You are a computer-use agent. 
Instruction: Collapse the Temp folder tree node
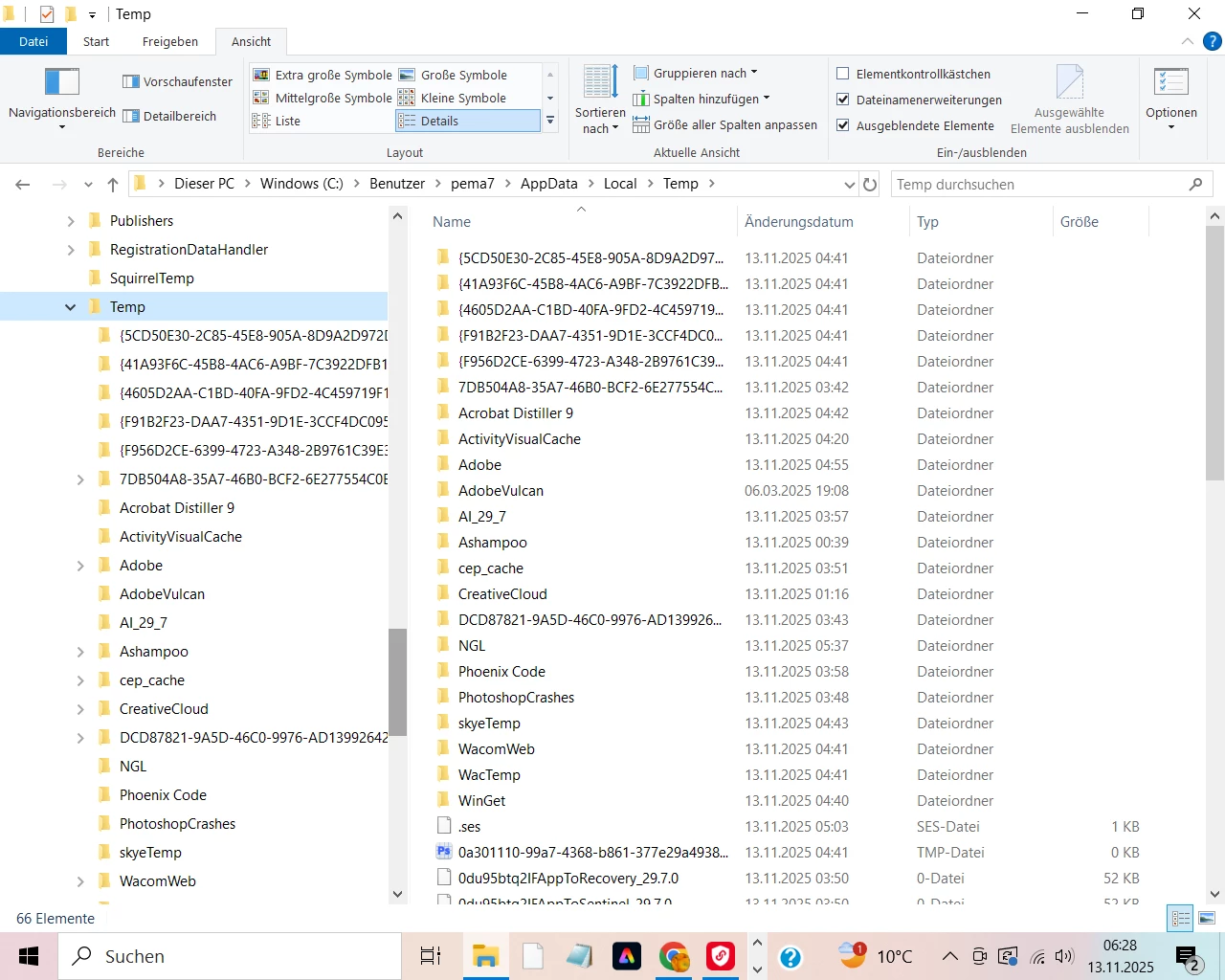pos(70,307)
